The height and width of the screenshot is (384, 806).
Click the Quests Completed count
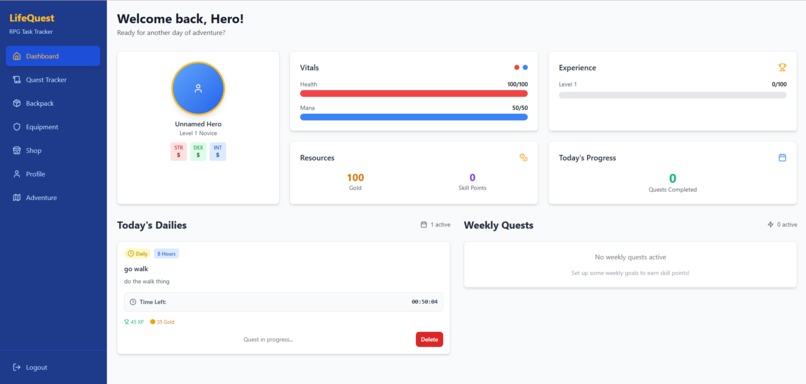click(672, 178)
